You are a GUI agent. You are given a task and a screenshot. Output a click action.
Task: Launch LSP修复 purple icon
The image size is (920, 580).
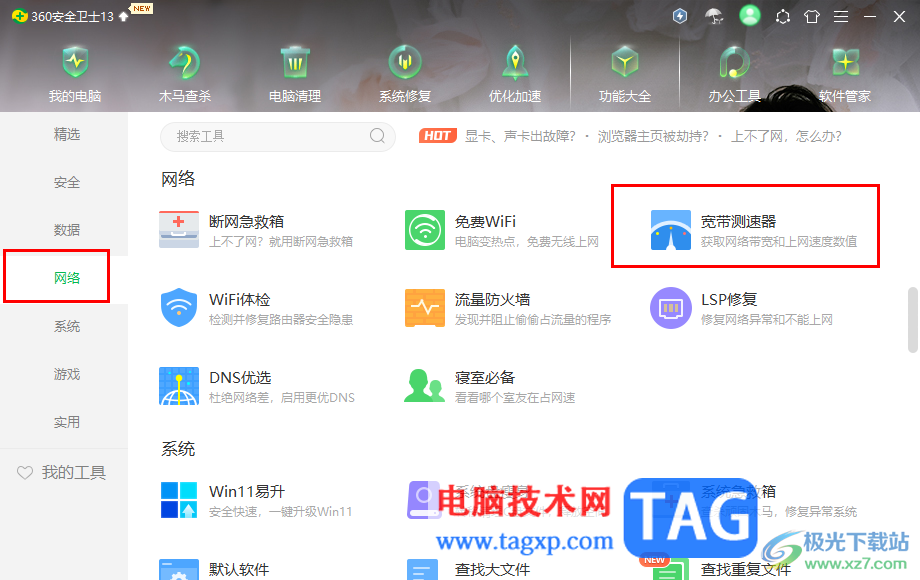(x=671, y=308)
